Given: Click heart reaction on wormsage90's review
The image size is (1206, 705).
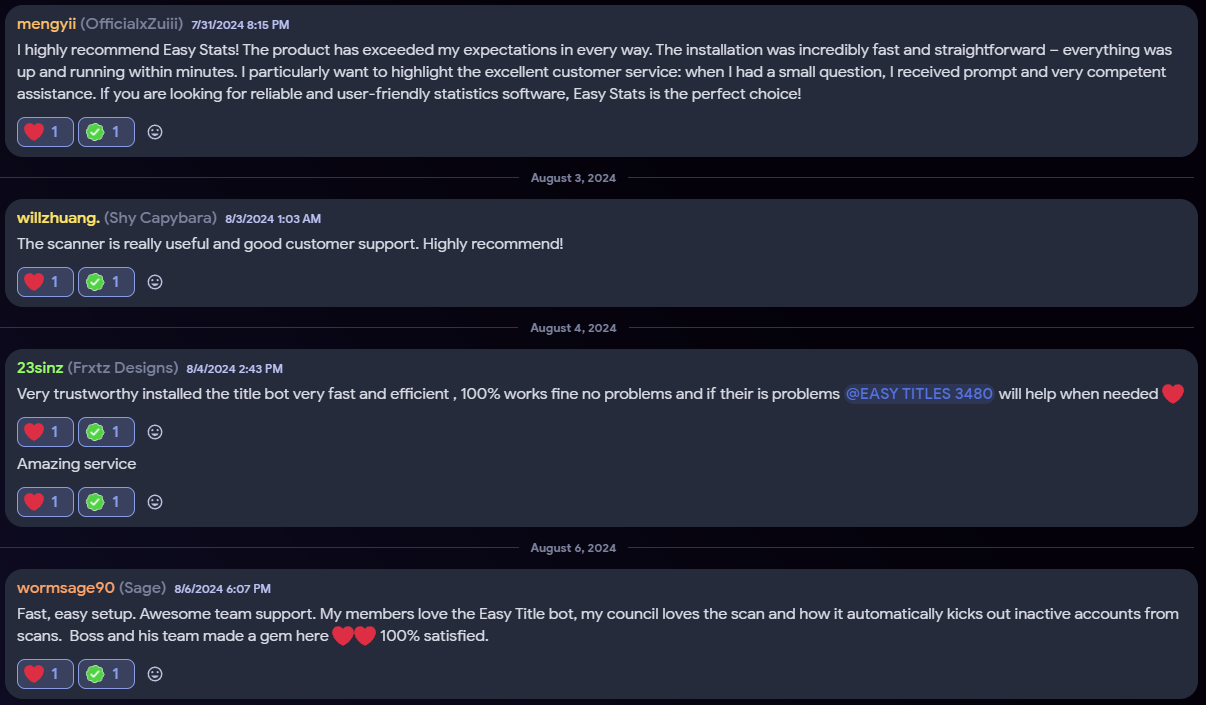Looking at the screenshot, I should tap(45, 674).
